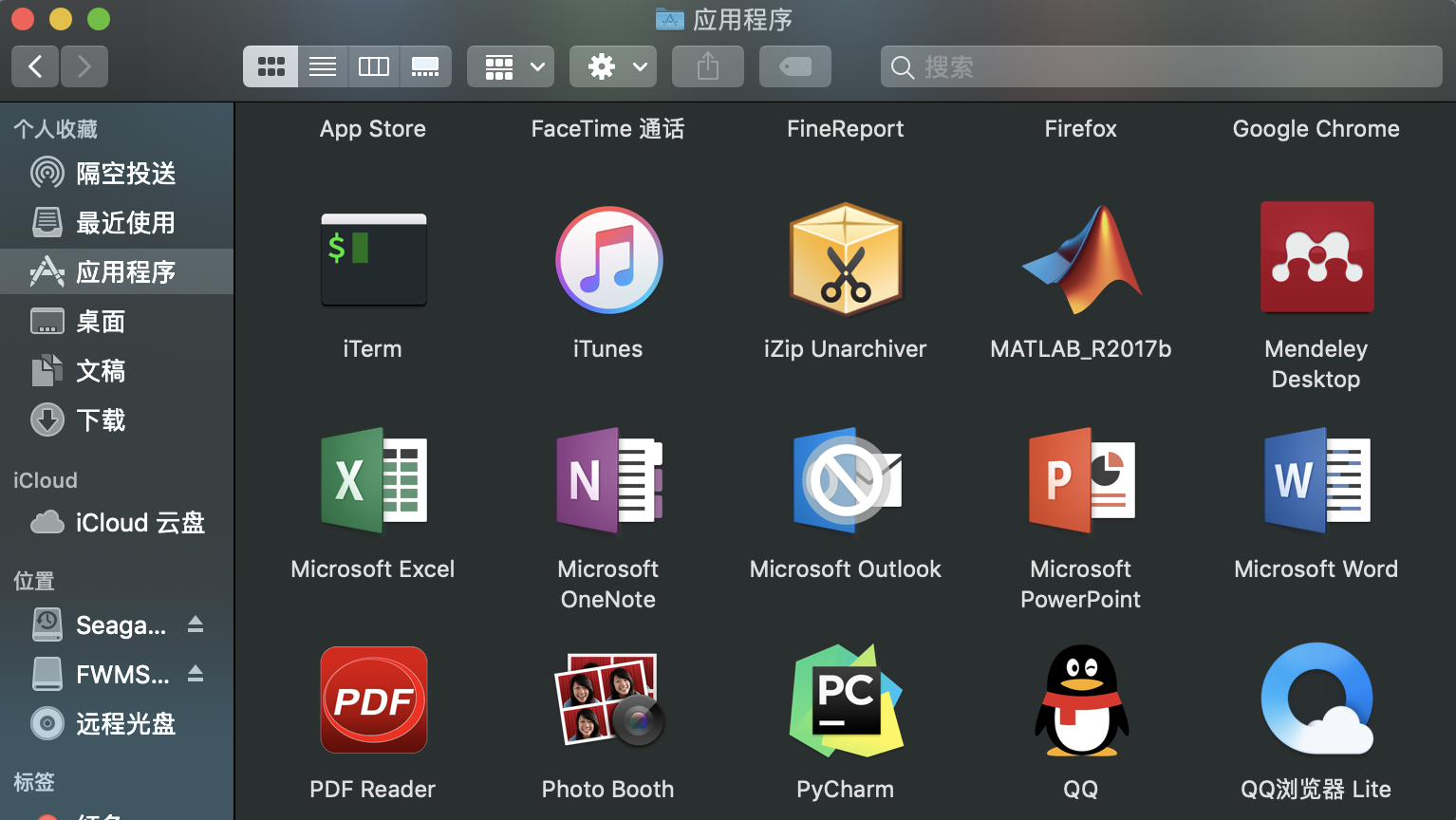Click the 应用程序 folder icon in title bar
1456x820 pixels.
click(x=670, y=19)
